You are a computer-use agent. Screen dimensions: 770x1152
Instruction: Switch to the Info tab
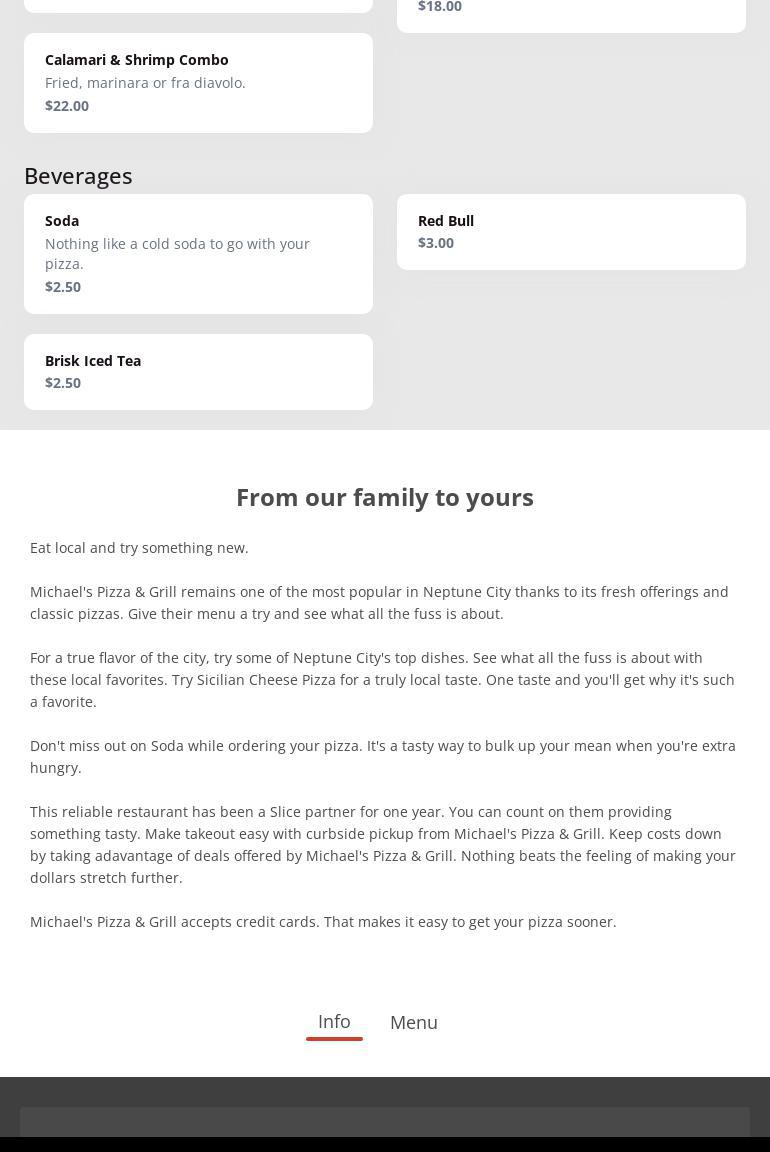(334, 1022)
